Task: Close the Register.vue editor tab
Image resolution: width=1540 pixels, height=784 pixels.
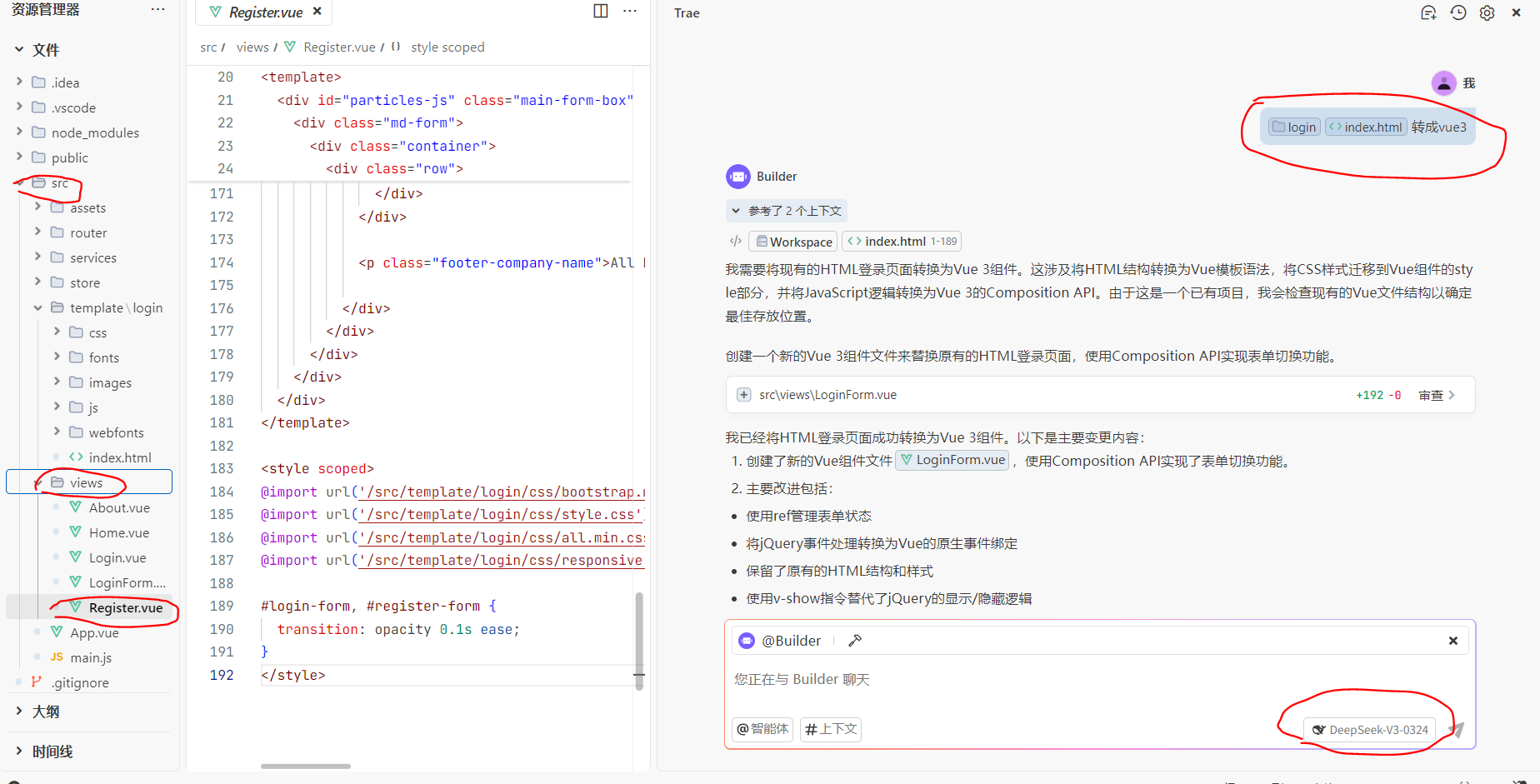Action: pyautogui.click(x=317, y=12)
